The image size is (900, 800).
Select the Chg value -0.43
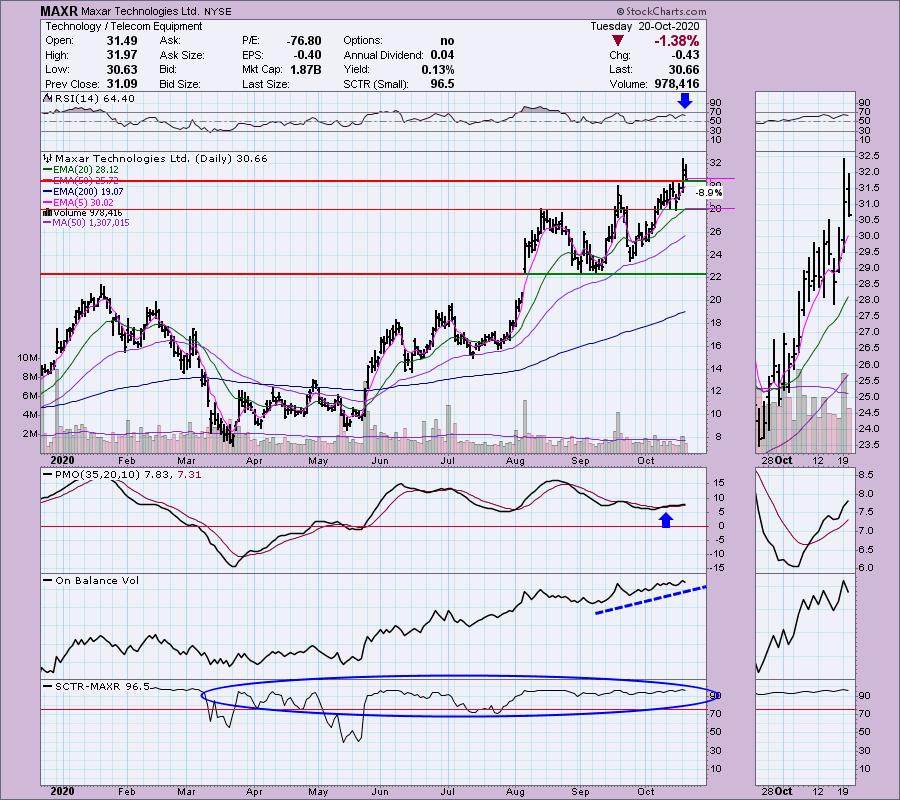(x=685, y=55)
